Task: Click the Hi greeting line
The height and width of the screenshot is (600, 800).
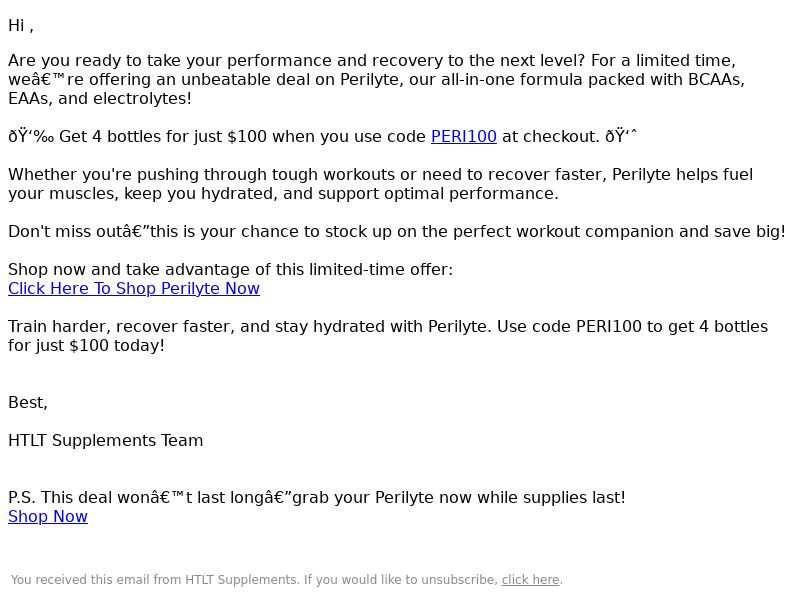Action: (21, 26)
